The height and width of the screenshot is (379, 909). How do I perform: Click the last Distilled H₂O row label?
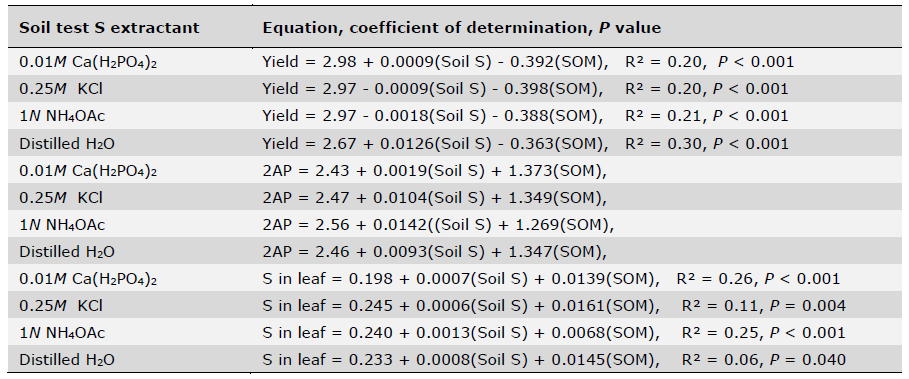click(x=67, y=360)
